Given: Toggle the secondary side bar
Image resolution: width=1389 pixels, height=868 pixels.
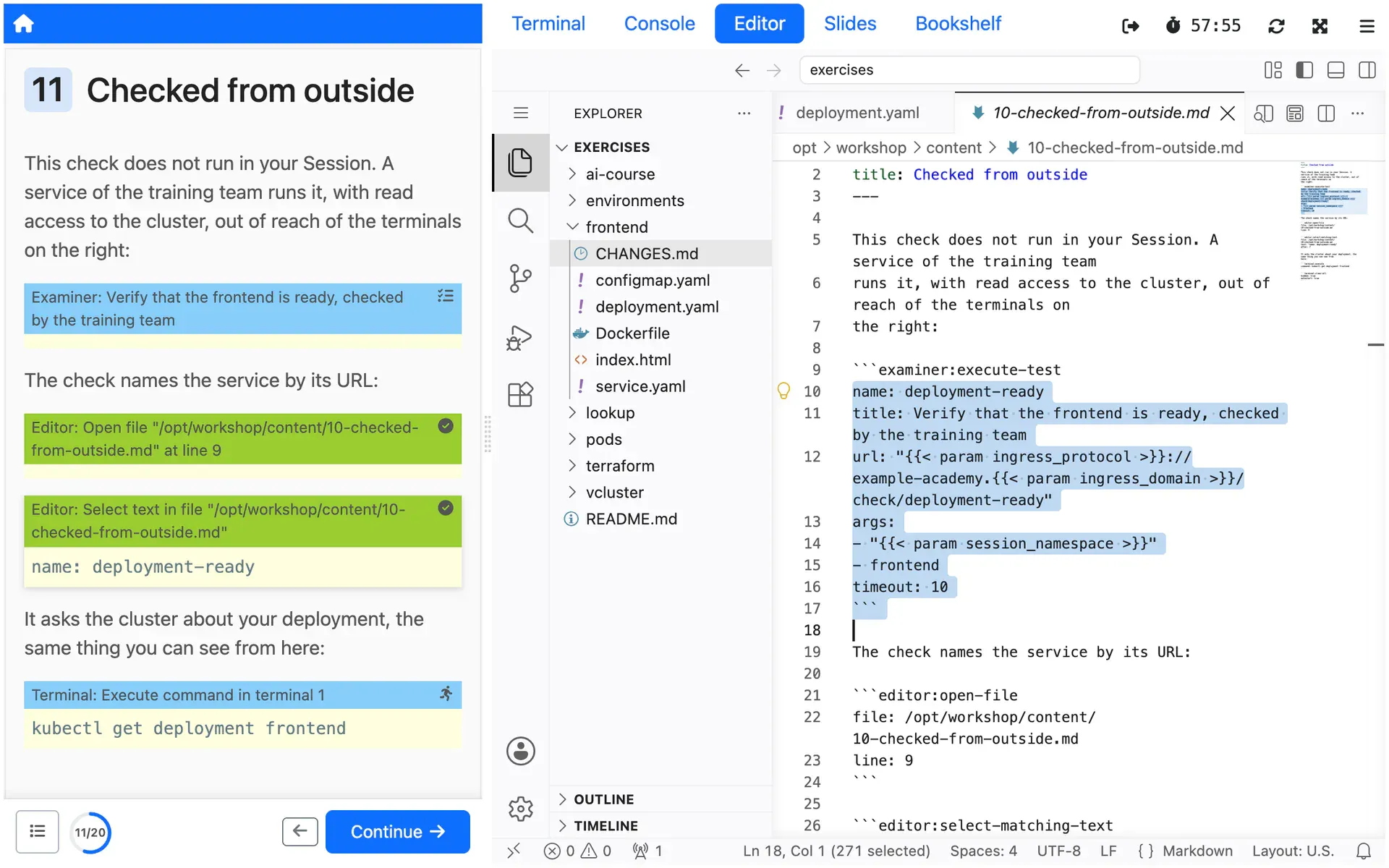Looking at the screenshot, I should click(x=1367, y=70).
